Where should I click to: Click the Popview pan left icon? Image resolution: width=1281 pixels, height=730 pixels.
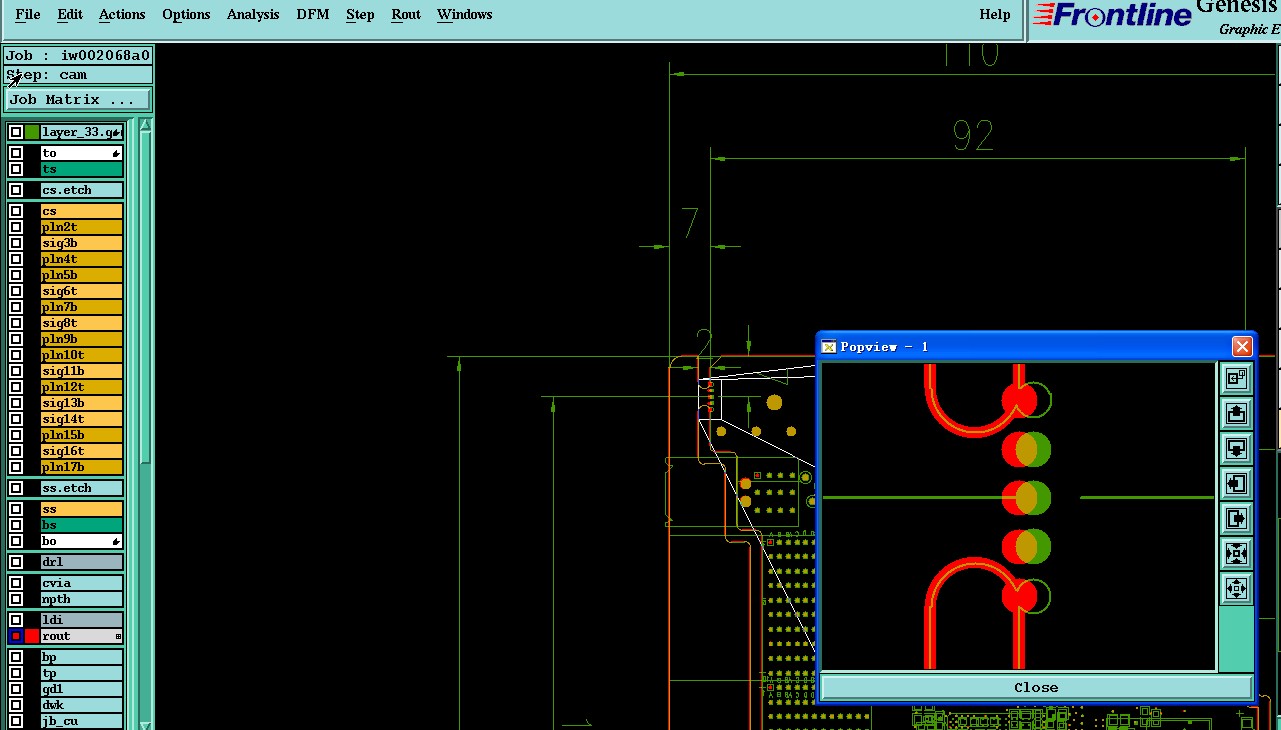(1236, 484)
